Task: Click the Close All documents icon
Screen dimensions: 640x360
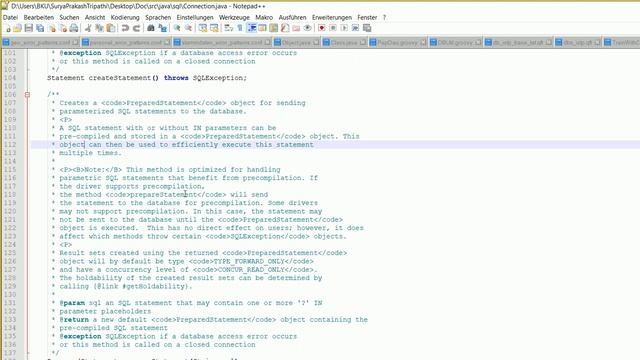Action: point(63,28)
